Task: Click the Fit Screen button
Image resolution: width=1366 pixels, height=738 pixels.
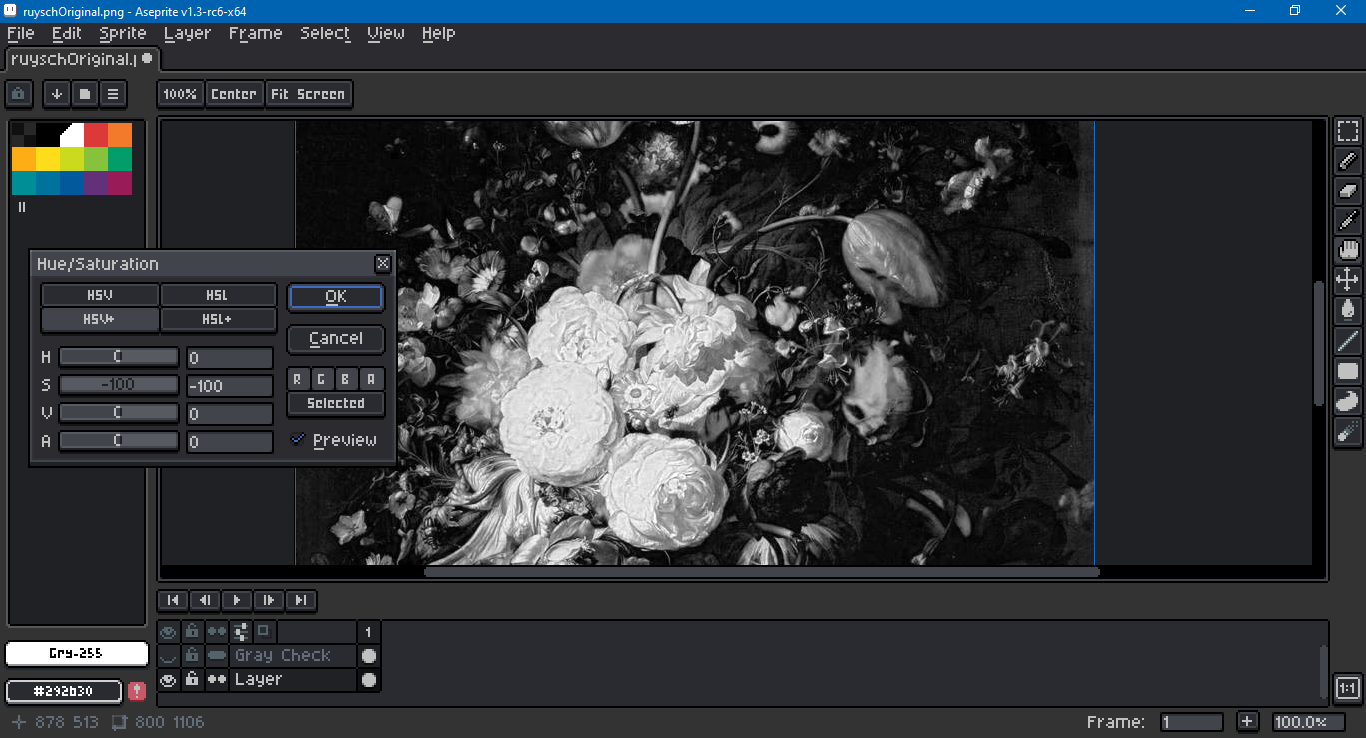Action: tap(308, 94)
